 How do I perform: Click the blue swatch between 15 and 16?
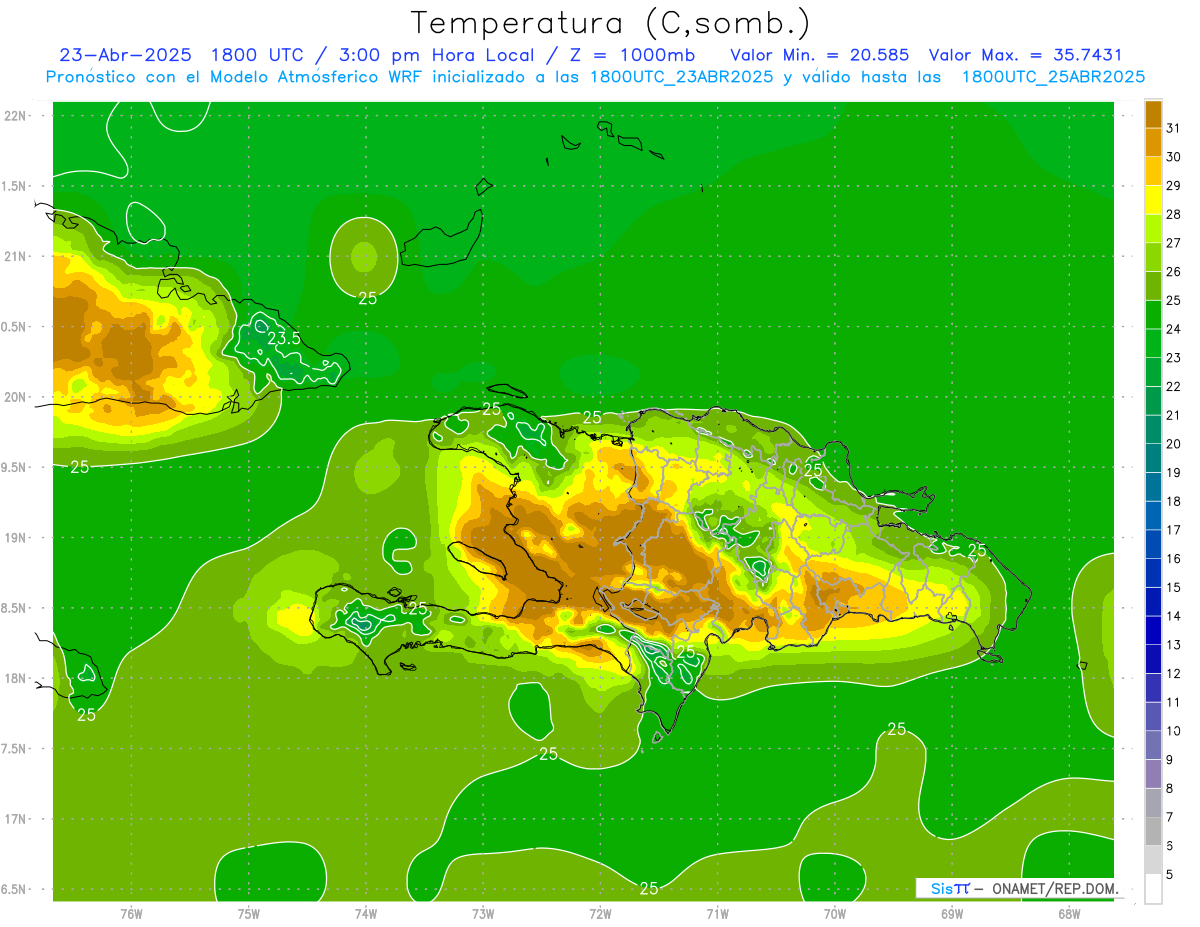[1153, 573]
